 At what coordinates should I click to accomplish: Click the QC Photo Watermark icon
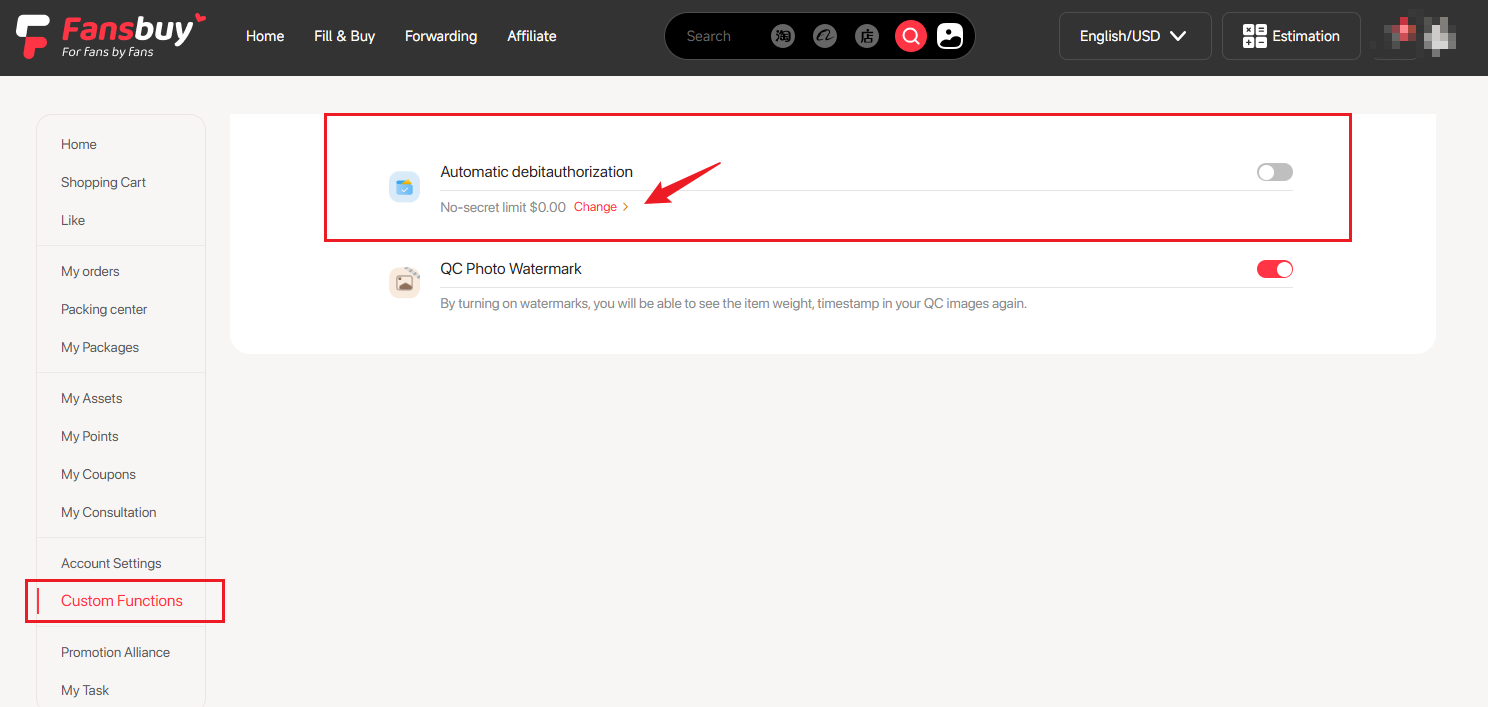[404, 282]
